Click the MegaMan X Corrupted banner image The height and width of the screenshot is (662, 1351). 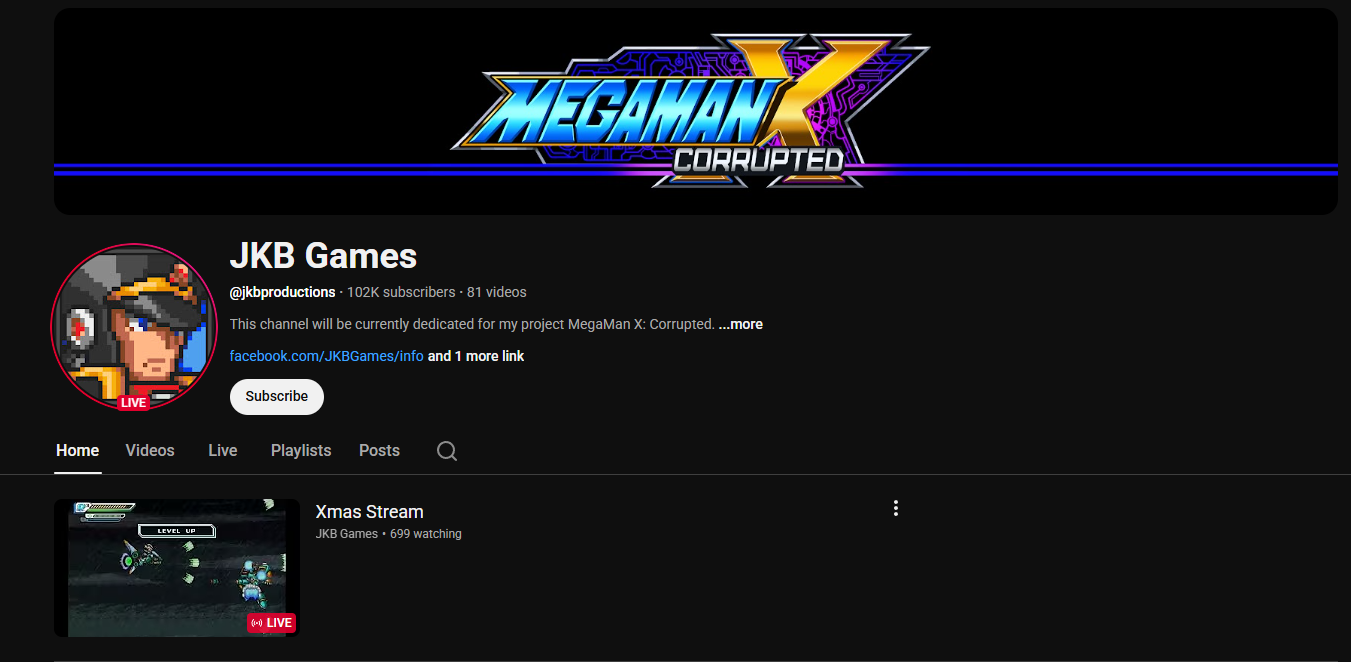(696, 112)
